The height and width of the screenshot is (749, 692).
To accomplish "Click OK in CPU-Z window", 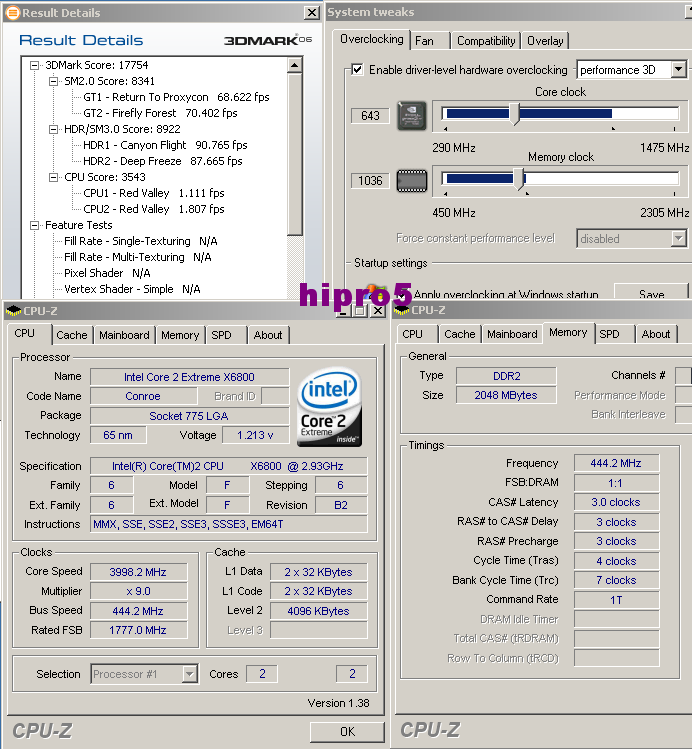I will coord(347,731).
